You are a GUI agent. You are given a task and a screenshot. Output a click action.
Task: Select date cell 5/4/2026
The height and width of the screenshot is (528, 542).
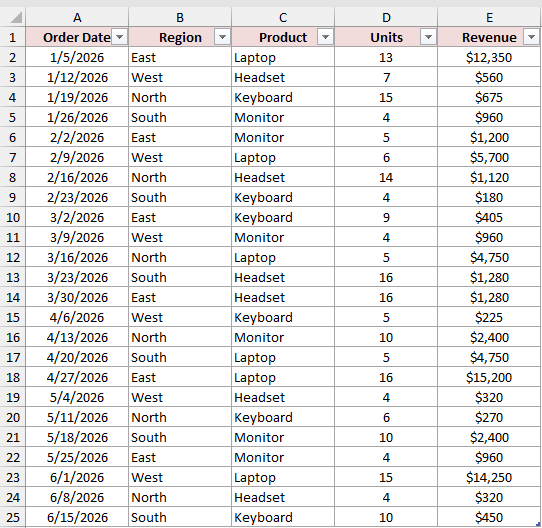pyautogui.click(x=77, y=397)
